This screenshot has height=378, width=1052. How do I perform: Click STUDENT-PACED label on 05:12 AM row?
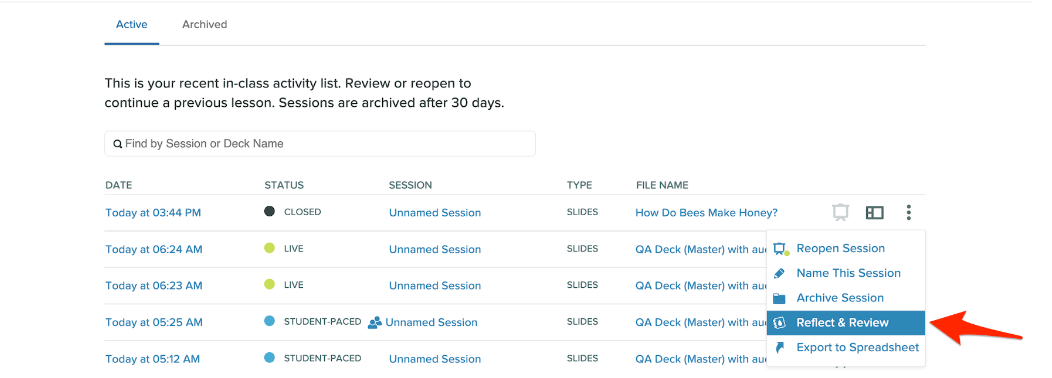[323, 358]
